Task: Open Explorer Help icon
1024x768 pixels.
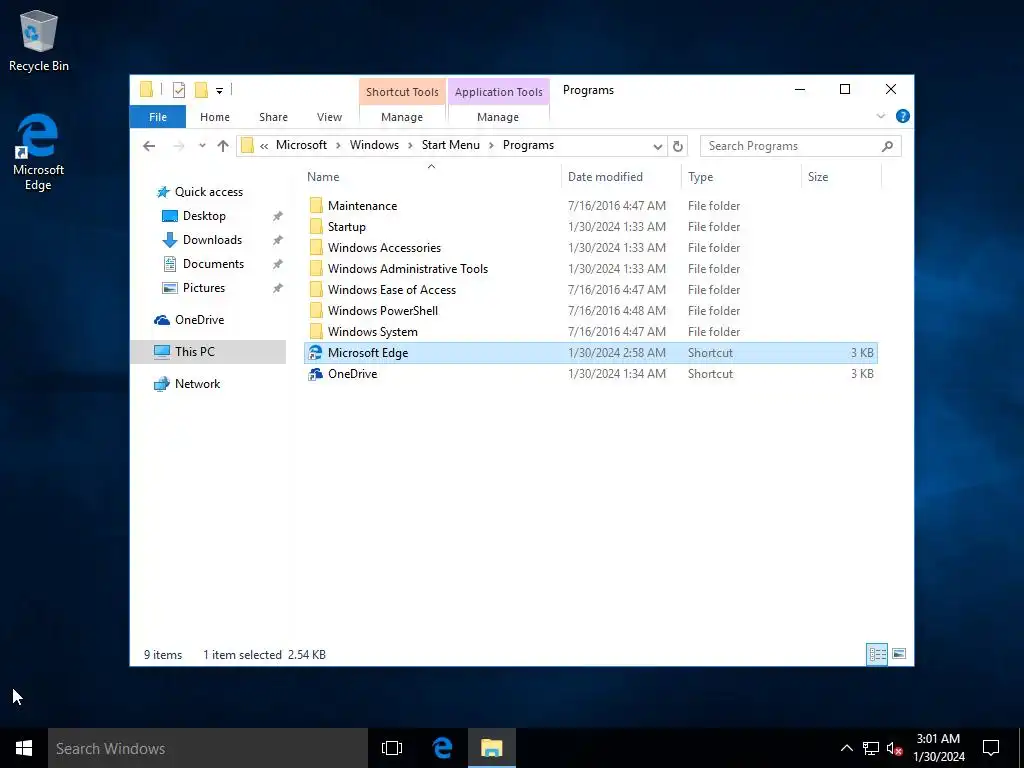Action: click(903, 116)
